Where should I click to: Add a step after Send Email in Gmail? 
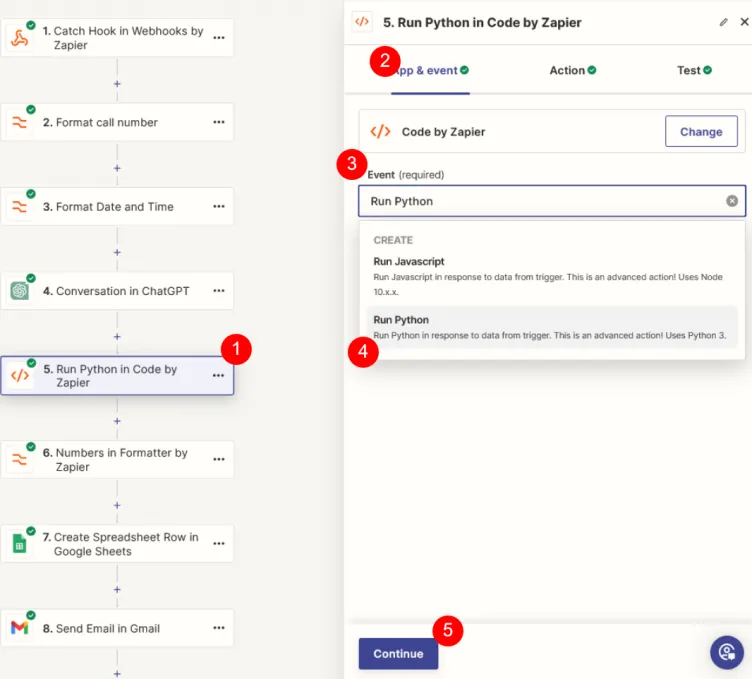click(x=117, y=674)
